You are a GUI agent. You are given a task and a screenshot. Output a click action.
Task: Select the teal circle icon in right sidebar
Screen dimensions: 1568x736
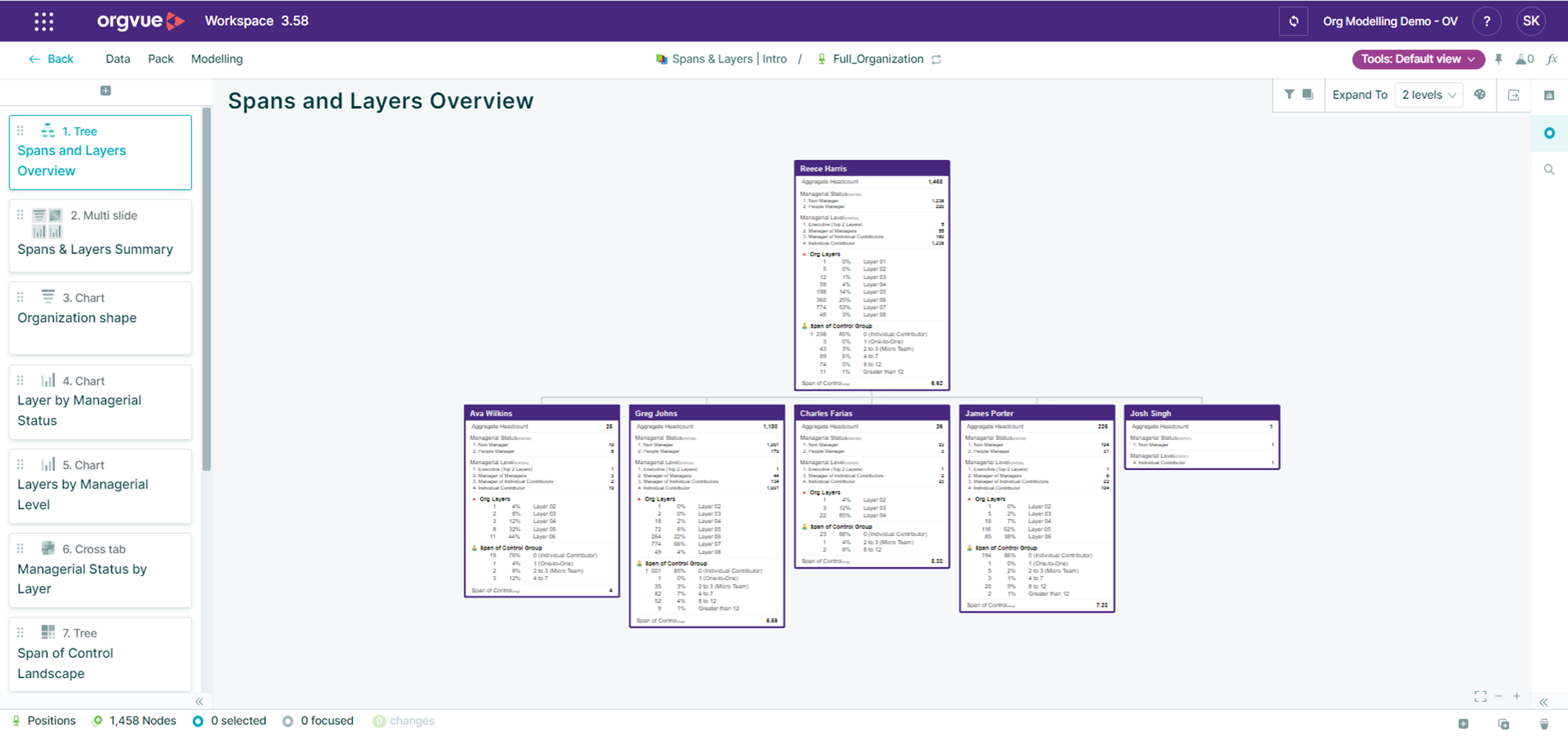[x=1549, y=133]
